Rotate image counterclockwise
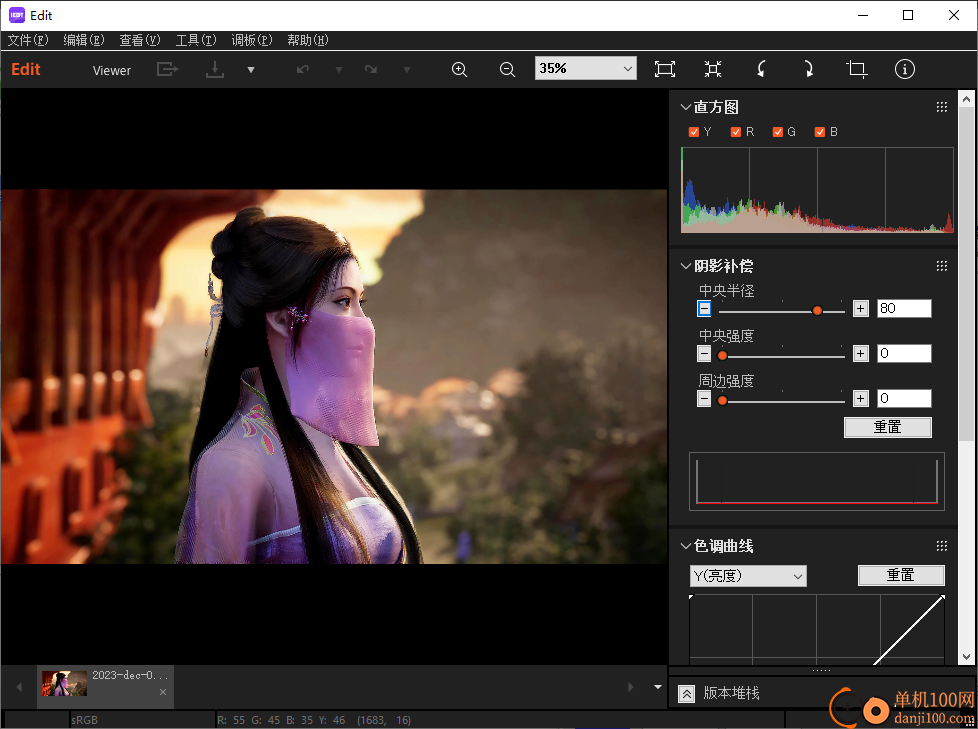 click(761, 69)
